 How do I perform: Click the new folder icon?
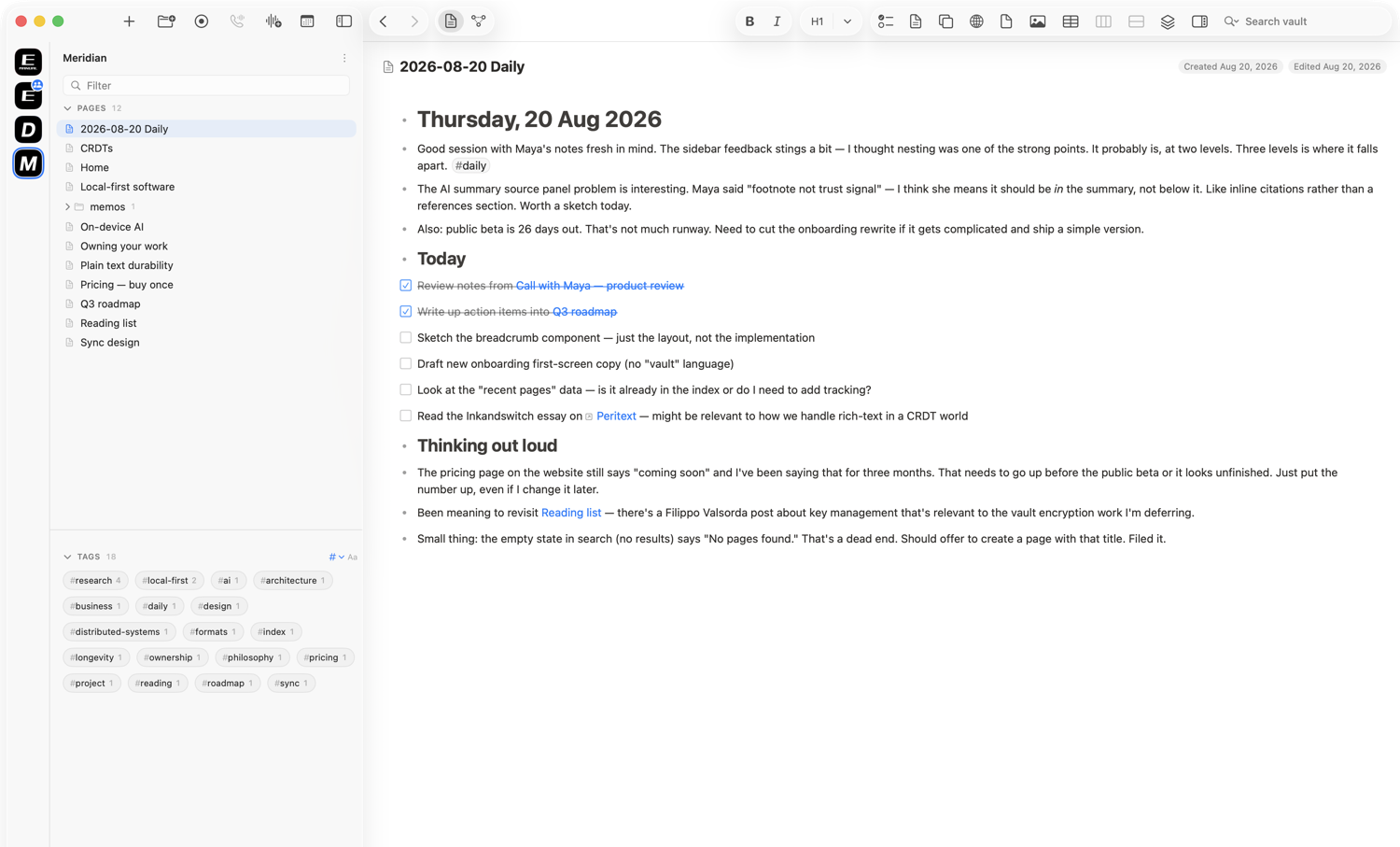click(x=166, y=21)
